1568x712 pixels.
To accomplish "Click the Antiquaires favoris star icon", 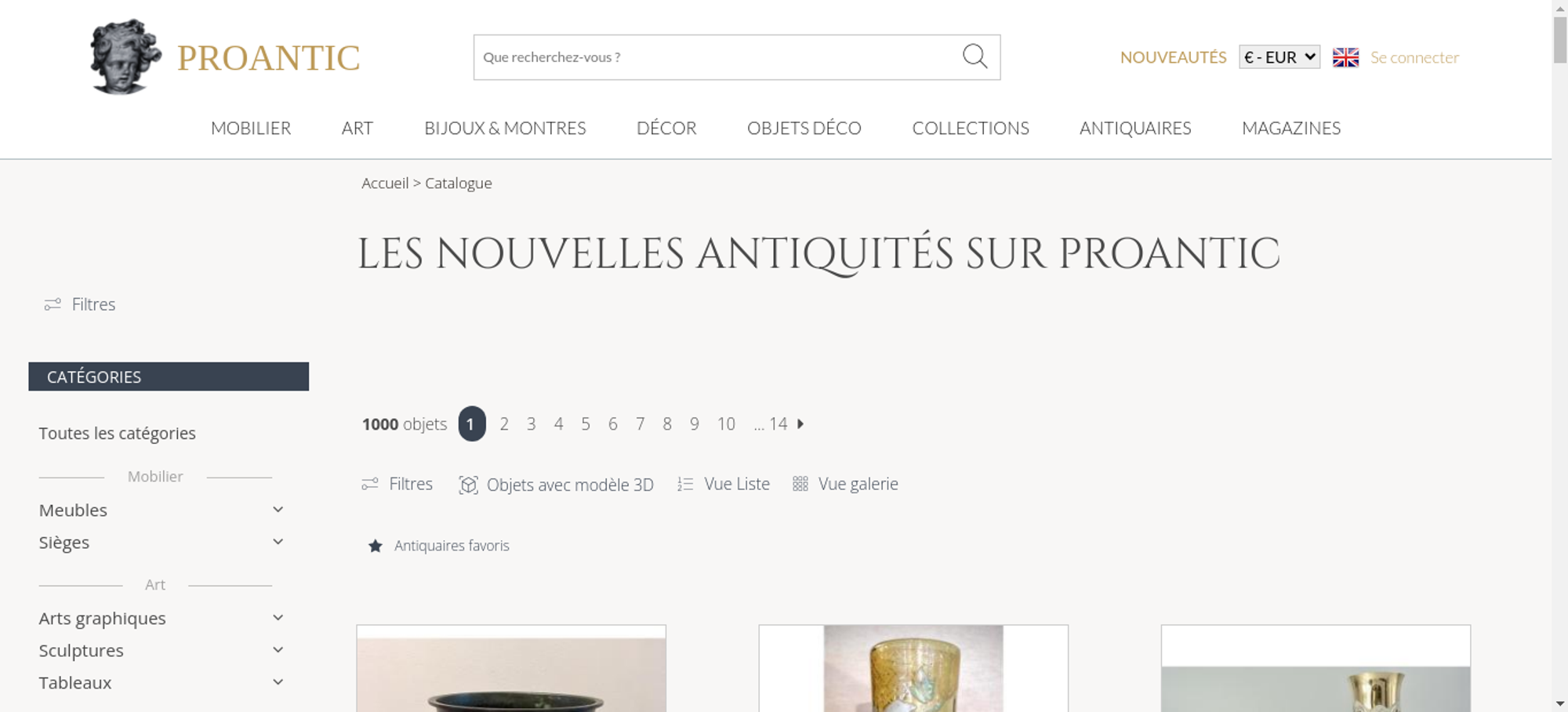I will tap(376, 546).
